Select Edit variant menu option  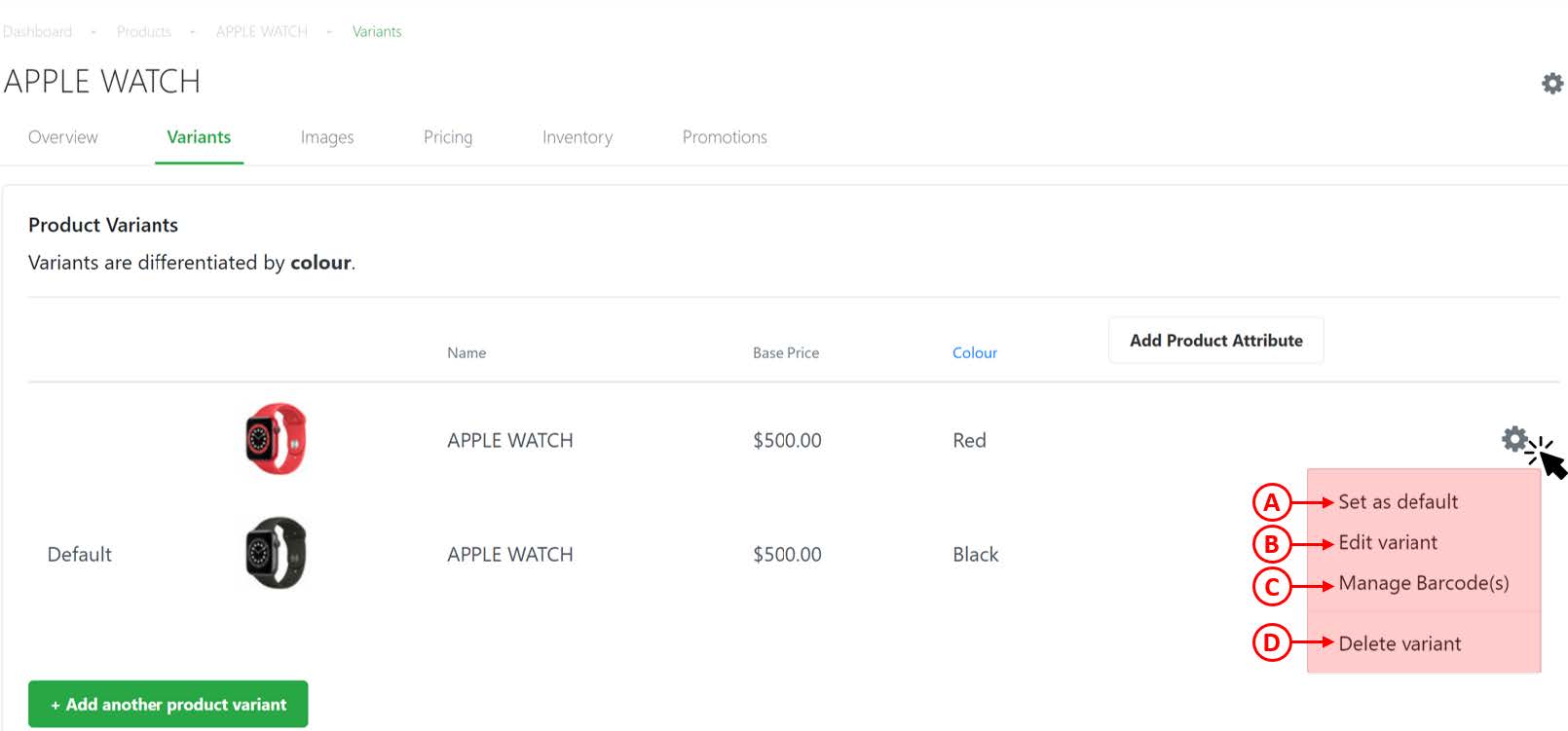pos(1388,543)
